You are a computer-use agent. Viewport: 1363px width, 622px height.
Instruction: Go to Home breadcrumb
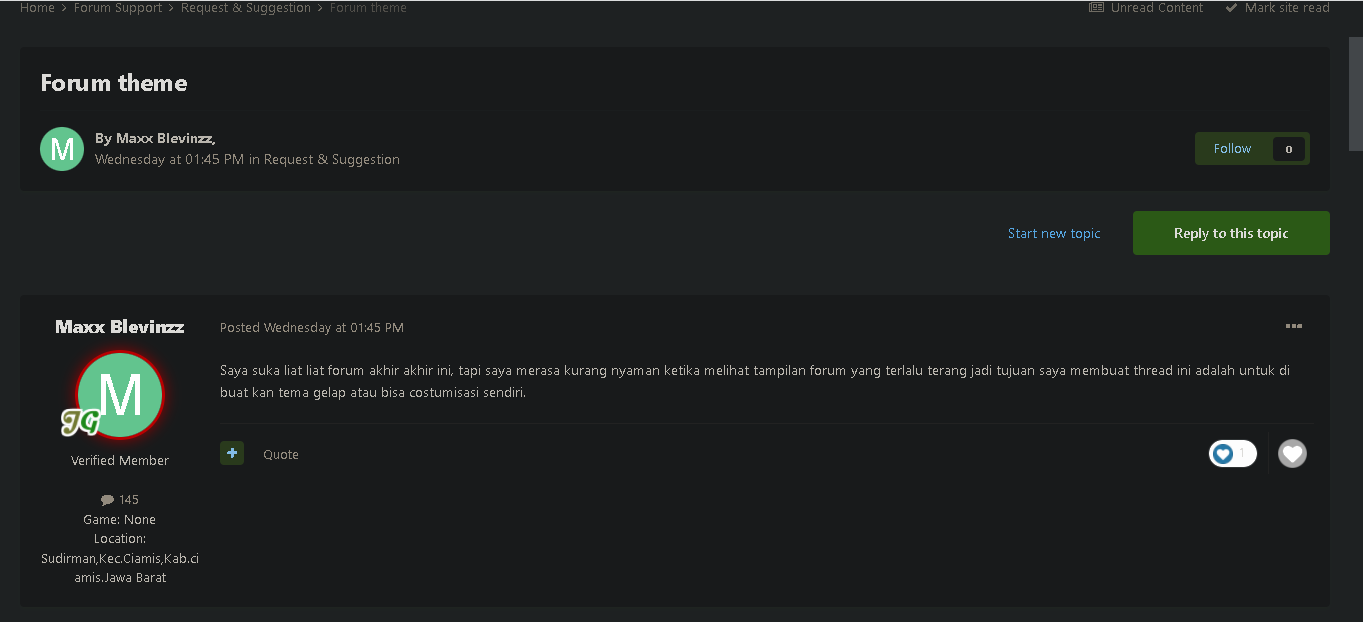37,7
